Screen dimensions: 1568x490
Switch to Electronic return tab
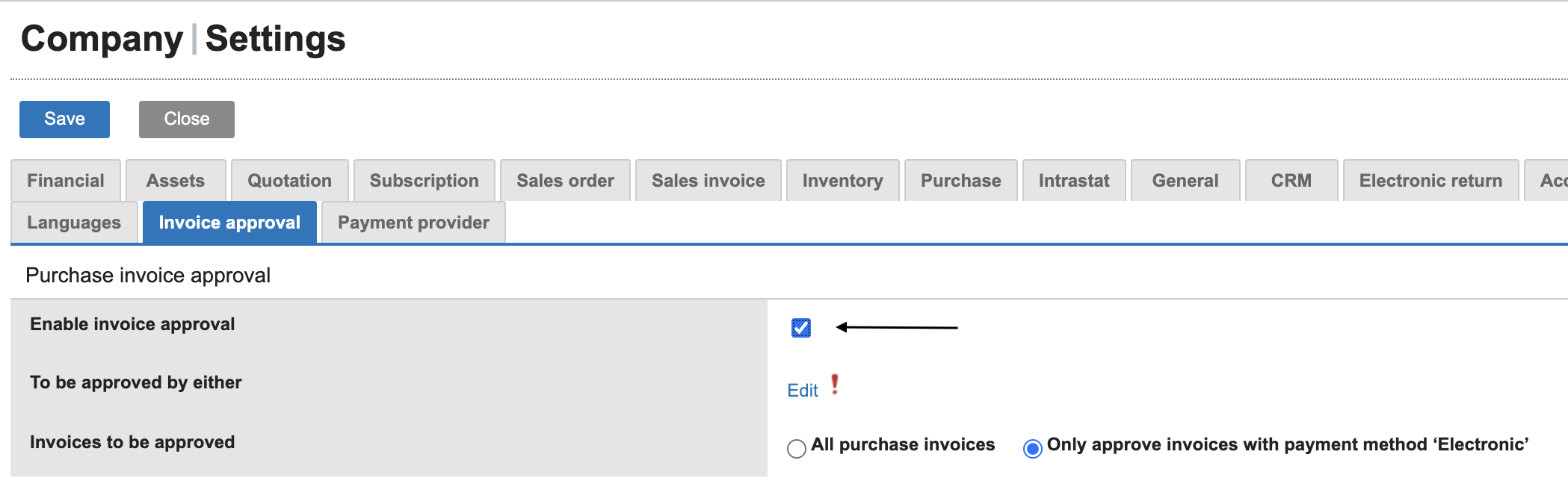(x=1430, y=181)
